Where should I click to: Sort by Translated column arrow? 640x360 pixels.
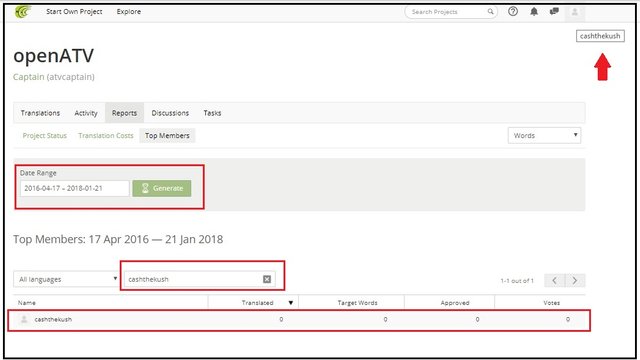[x=291, y=303]
